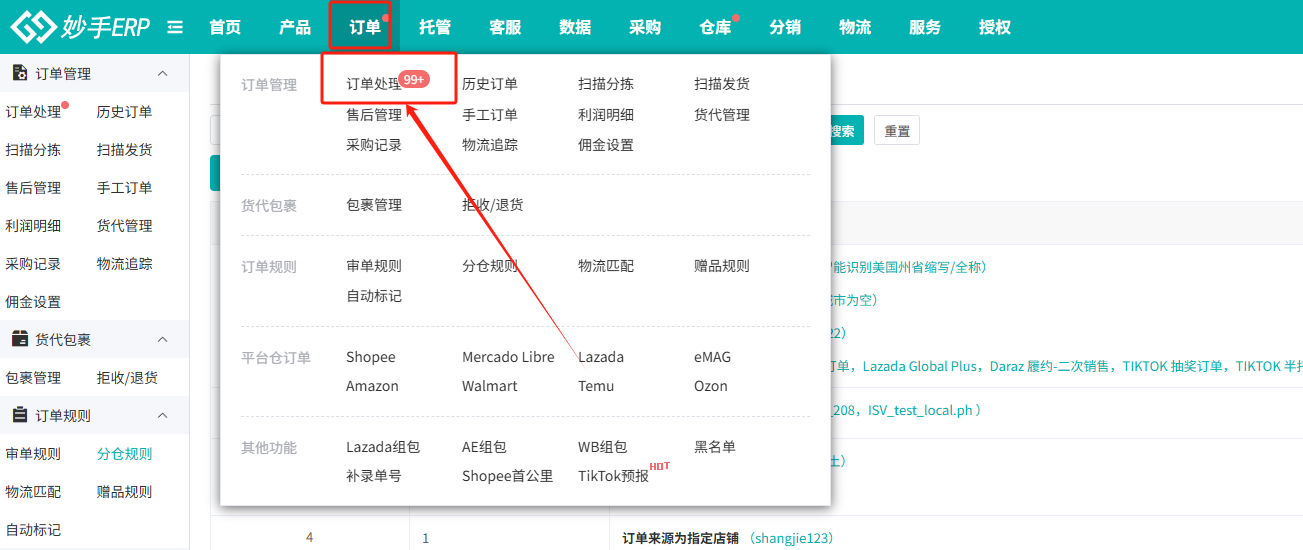
Task: Choose 订单处理 in the dropdown menu
Action: pos(374,84)
